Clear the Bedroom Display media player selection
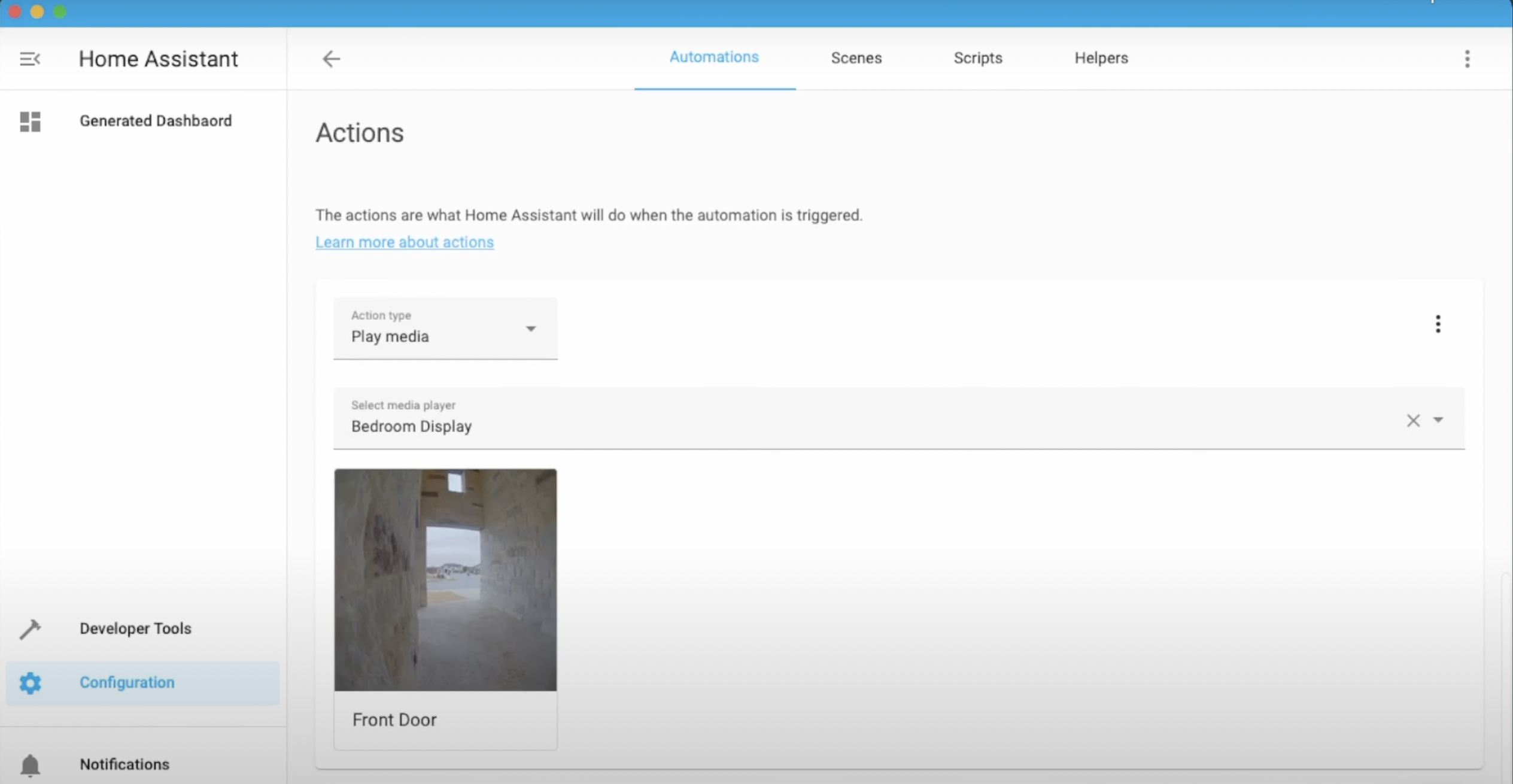The width and height of the screenshot is (1513, 784). click(x=1414, y=420)
